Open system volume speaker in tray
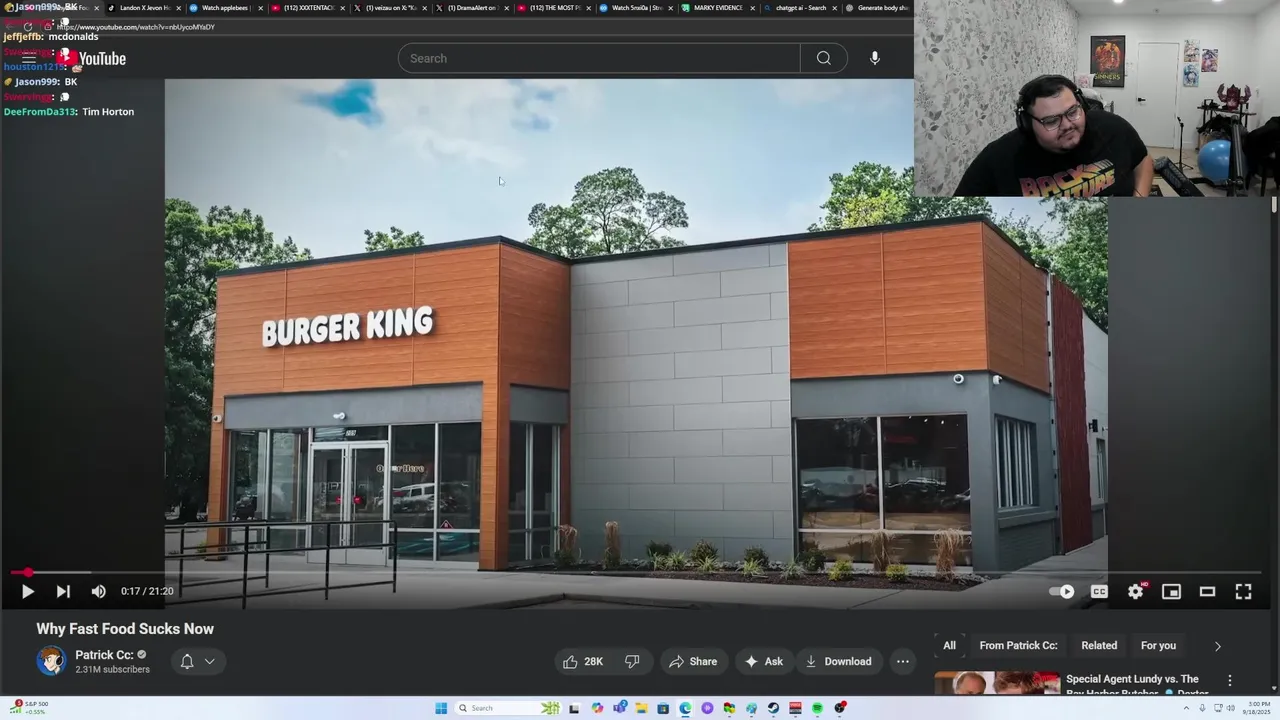Image resolution: width=1280 pixels, height=720 pixels. pyautogui.click(x=1231, y=708)
